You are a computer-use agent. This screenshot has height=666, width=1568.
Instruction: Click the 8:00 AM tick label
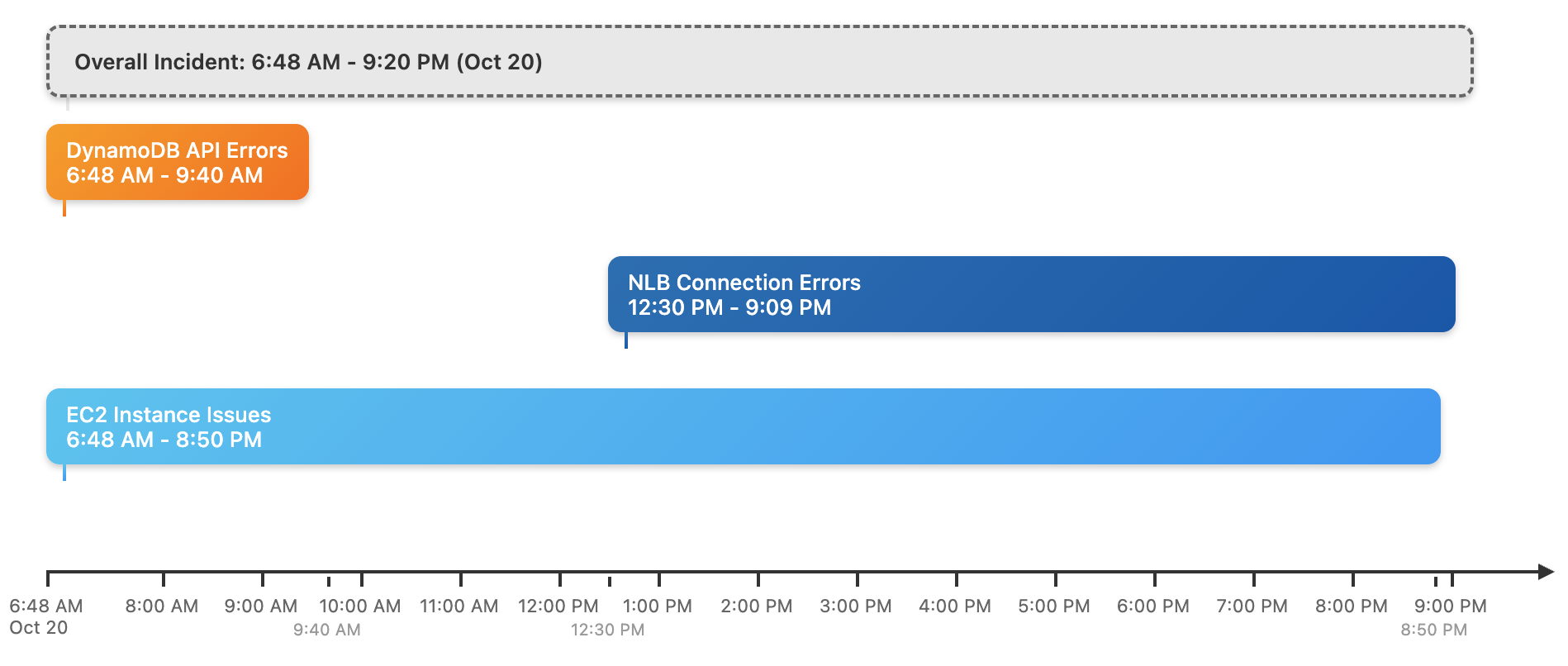click(162, 607)
